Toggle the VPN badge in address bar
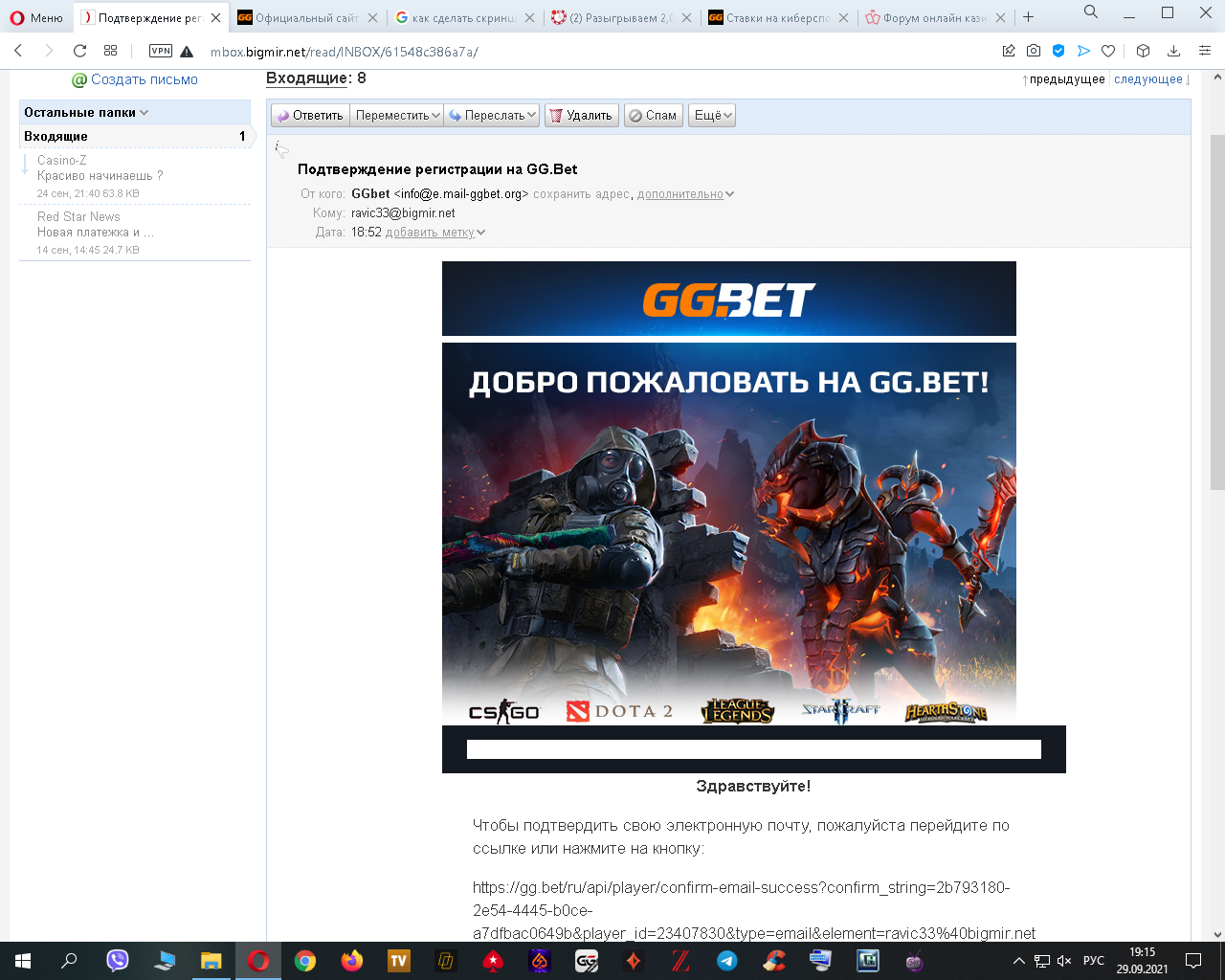 coord(161,51)
